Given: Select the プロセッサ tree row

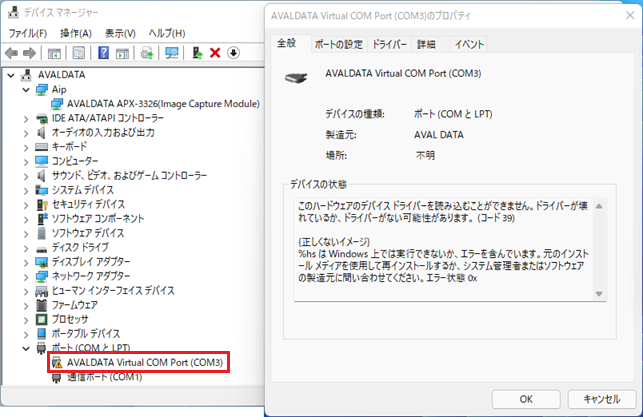Looking at the screenshot, I should [70, 319].
